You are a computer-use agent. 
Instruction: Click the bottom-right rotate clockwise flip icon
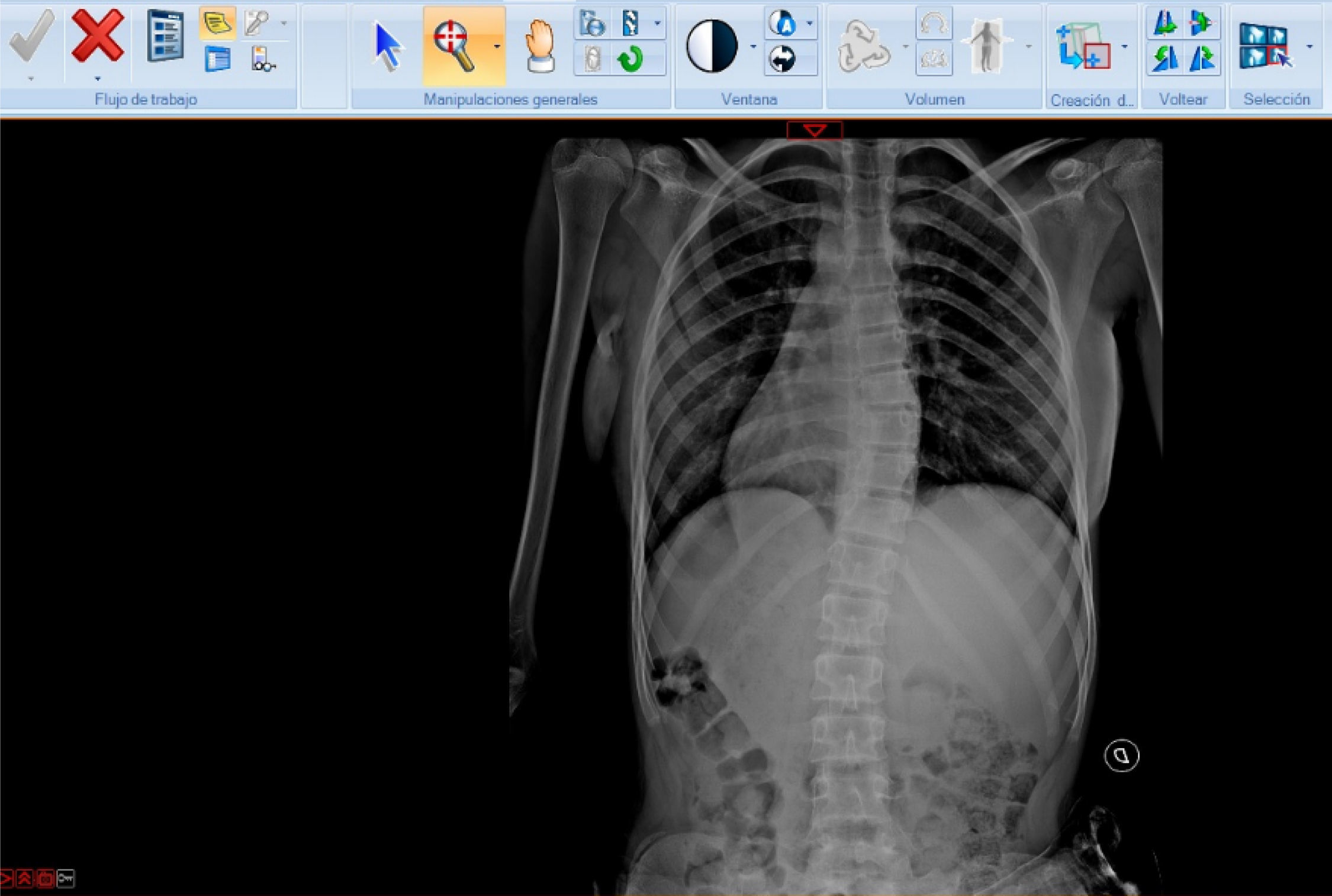coord(1202,60)
